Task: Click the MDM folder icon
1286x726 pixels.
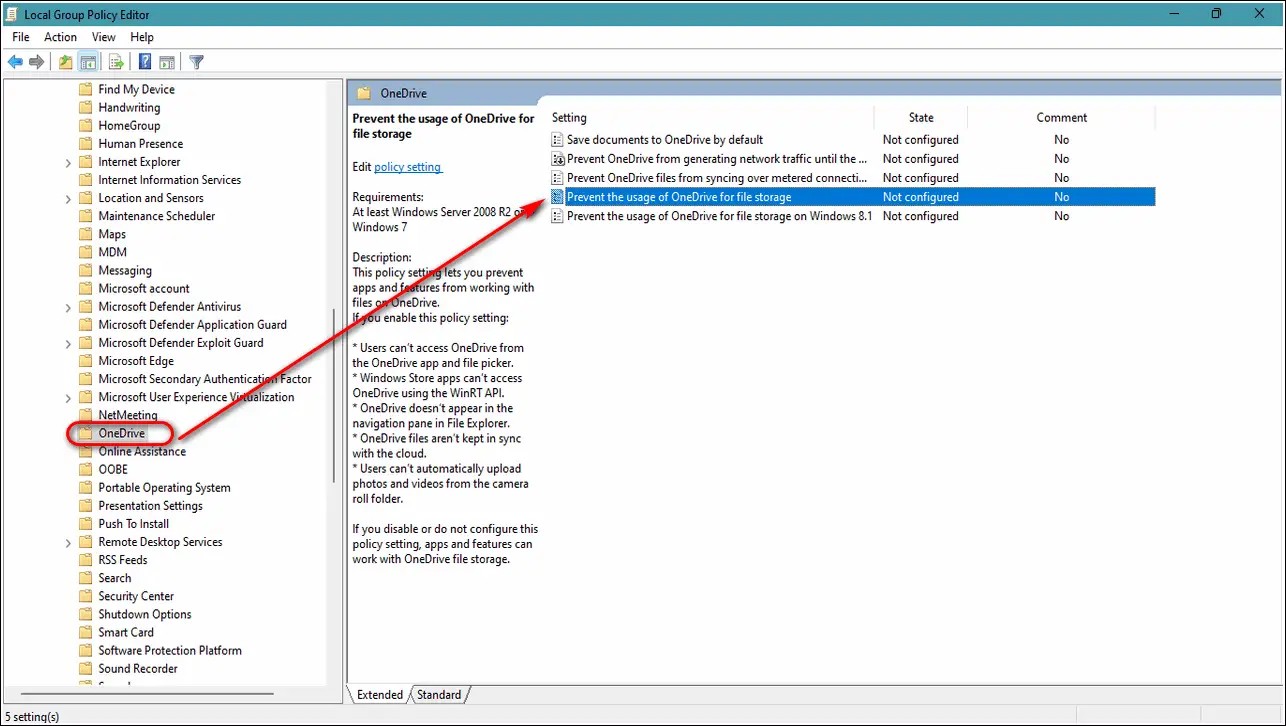Action: click(86, 252)
